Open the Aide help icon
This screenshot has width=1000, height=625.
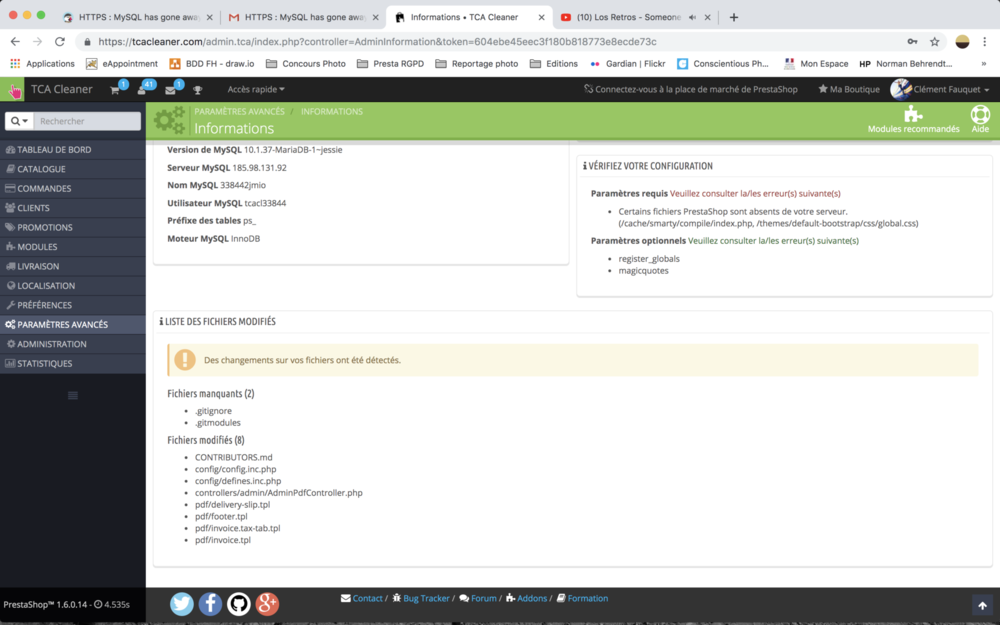tap(980, 115)
